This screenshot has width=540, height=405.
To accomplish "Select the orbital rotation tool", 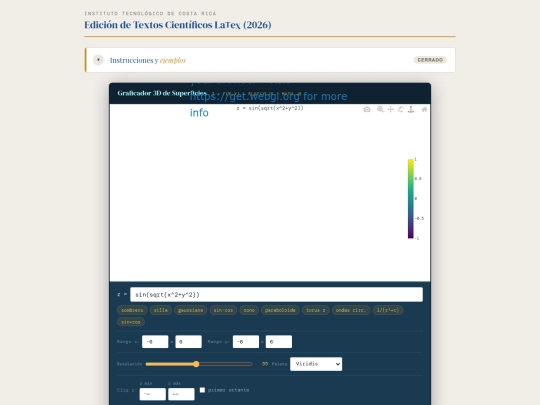I will (401, 110).
